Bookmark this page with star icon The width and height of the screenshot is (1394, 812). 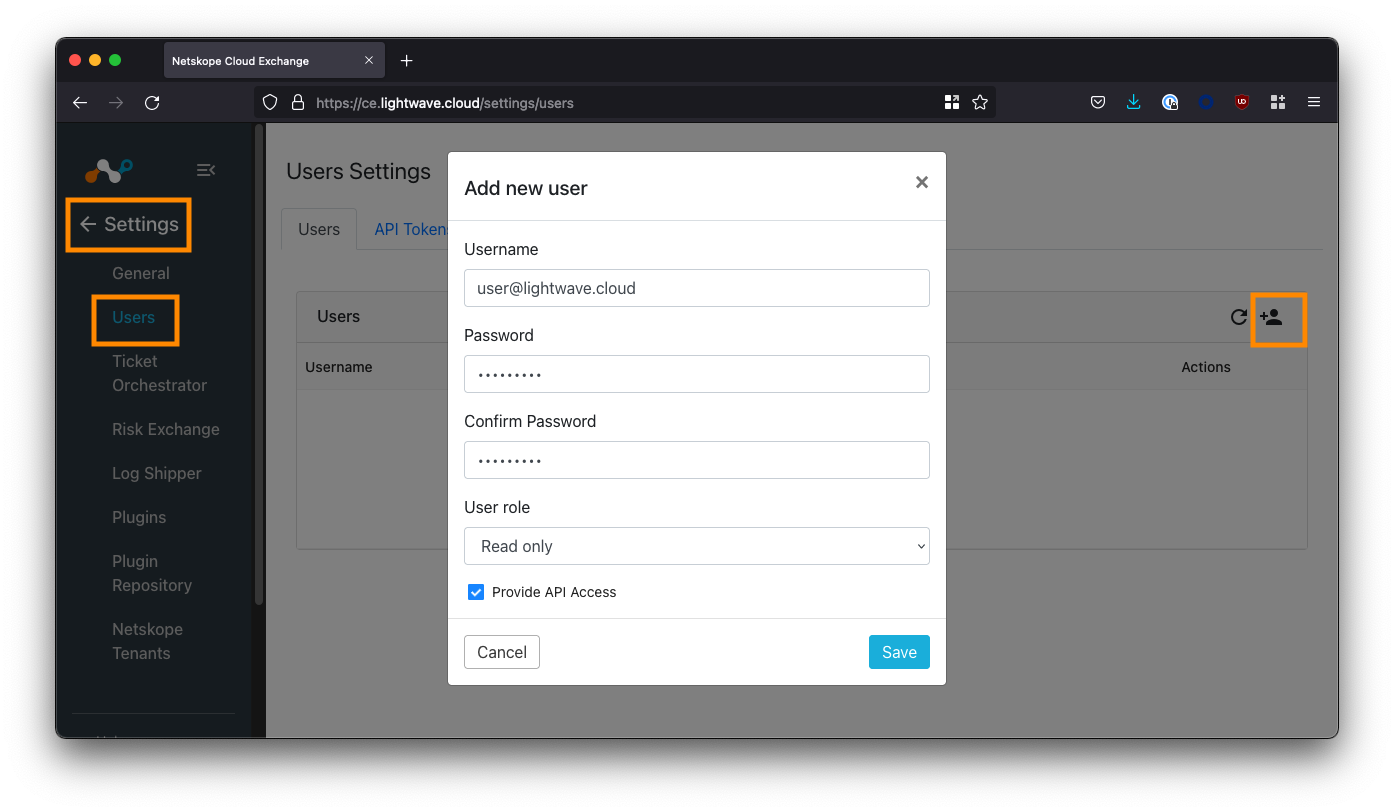pos(980,102)
